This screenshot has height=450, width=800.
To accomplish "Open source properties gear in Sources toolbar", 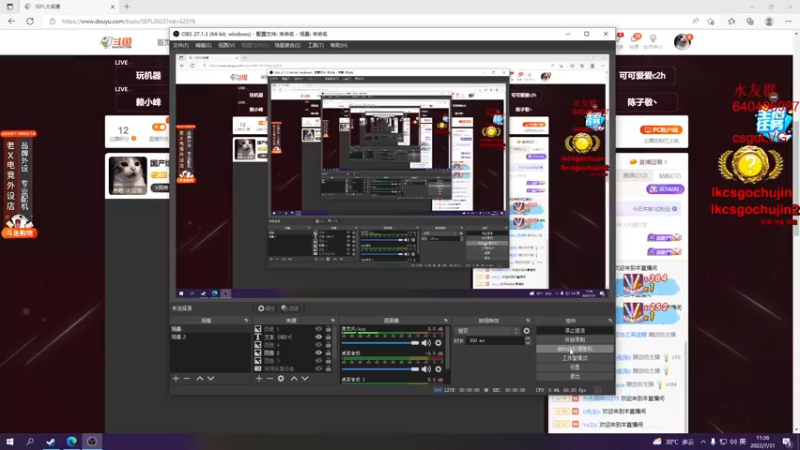I will tap(281, 379).
